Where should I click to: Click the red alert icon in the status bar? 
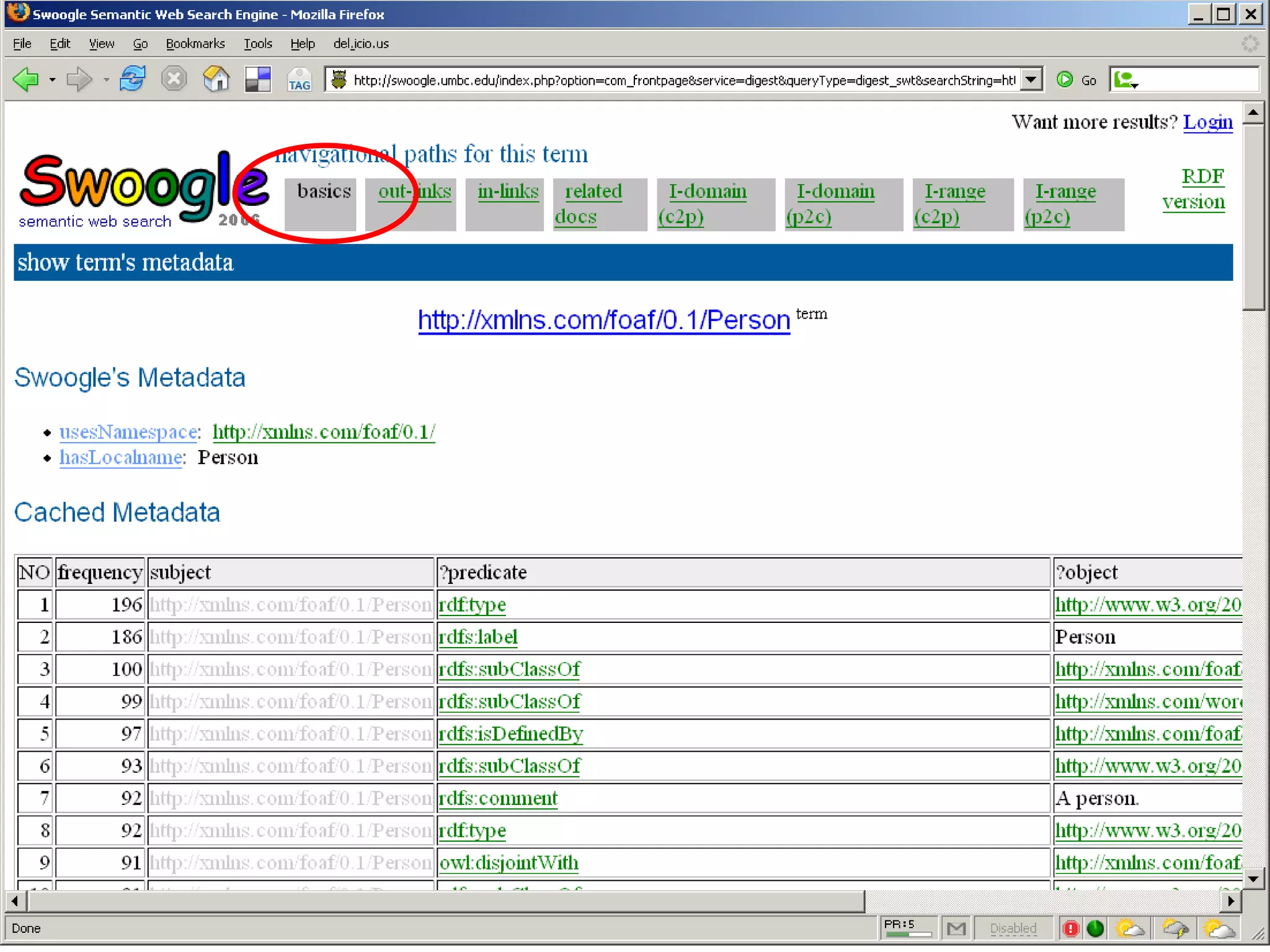pyautogui.click(x=1070, y=928)
